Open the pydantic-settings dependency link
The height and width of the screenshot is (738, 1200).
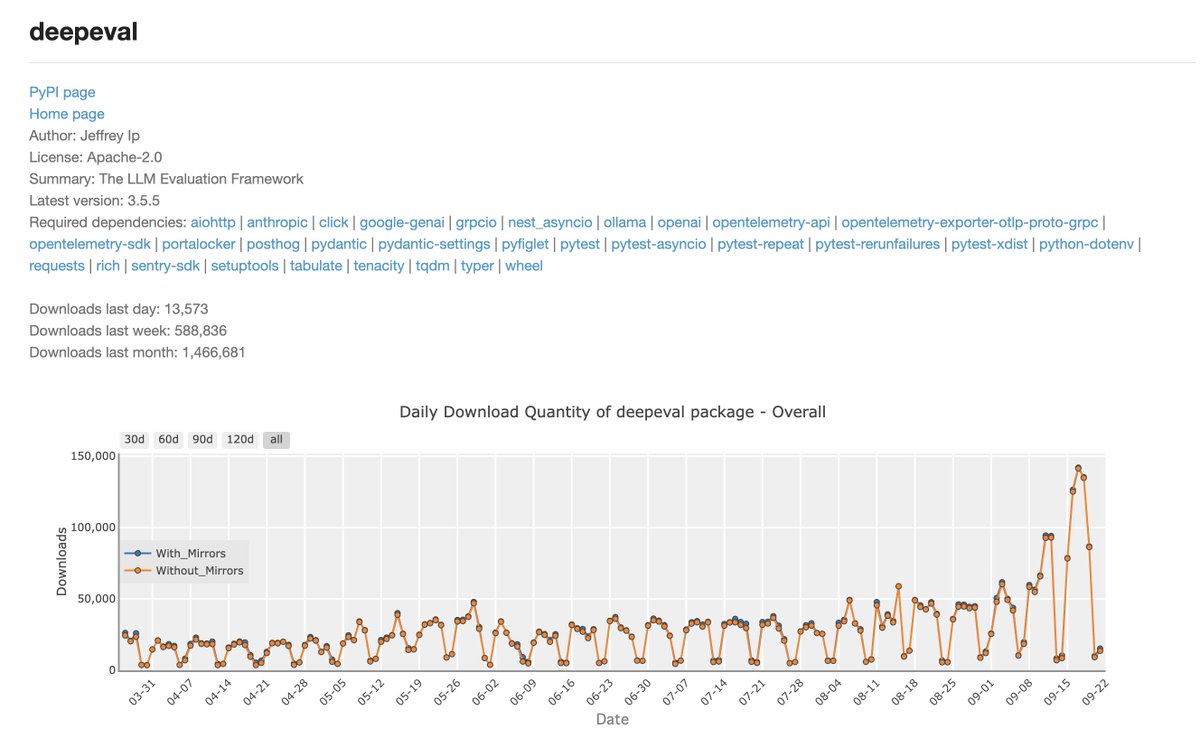(434, 244)
